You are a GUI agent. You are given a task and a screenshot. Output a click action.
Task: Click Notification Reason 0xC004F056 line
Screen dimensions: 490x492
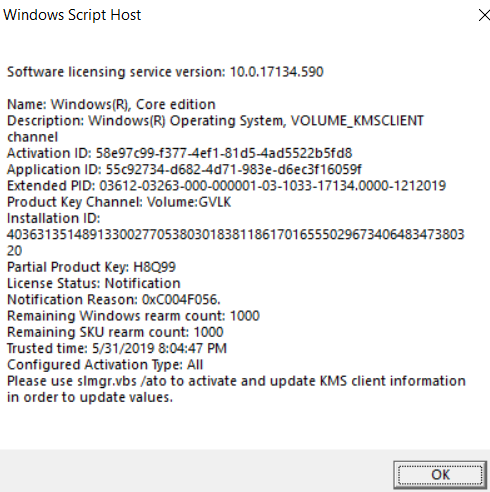[x=114, y=300]
